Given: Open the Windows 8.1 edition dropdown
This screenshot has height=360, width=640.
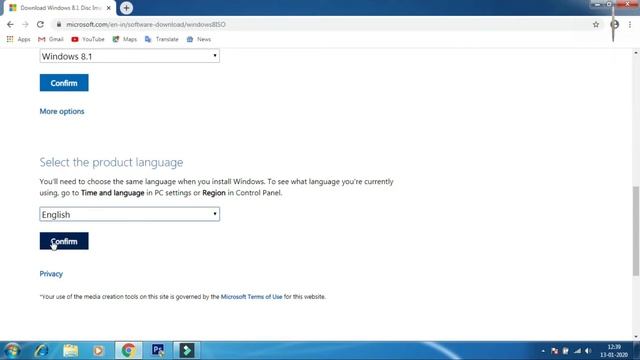Looking at the screenshot, I should (130, 56).
